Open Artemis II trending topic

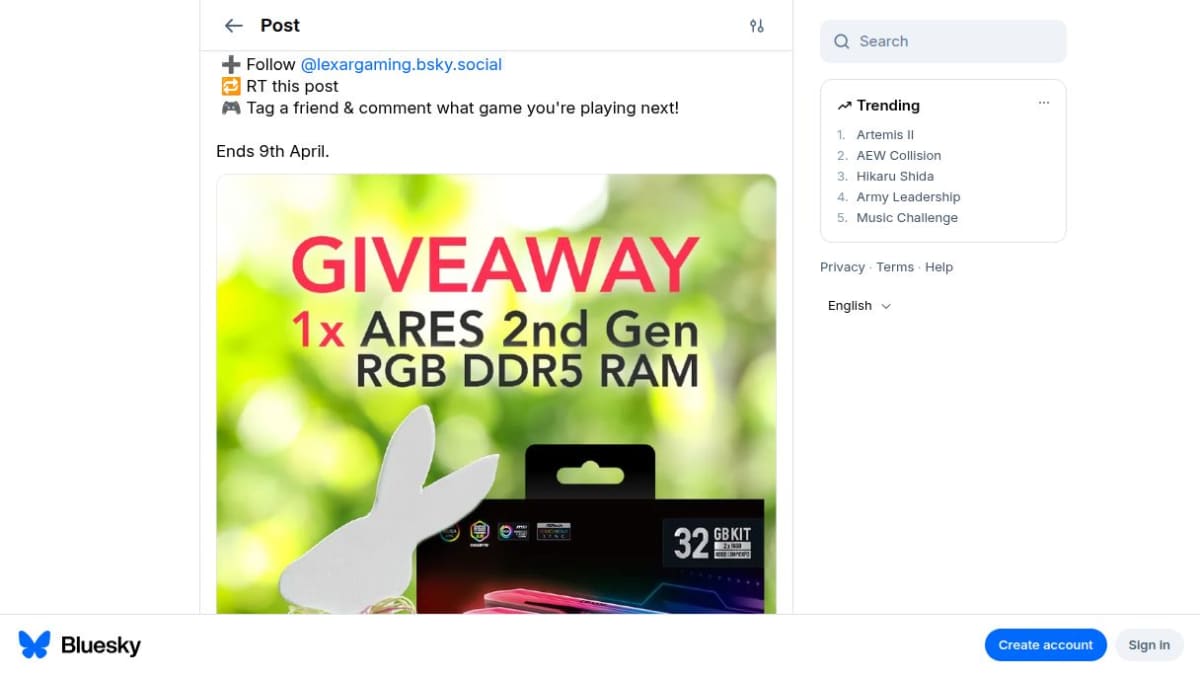click(x=885, y=135)
